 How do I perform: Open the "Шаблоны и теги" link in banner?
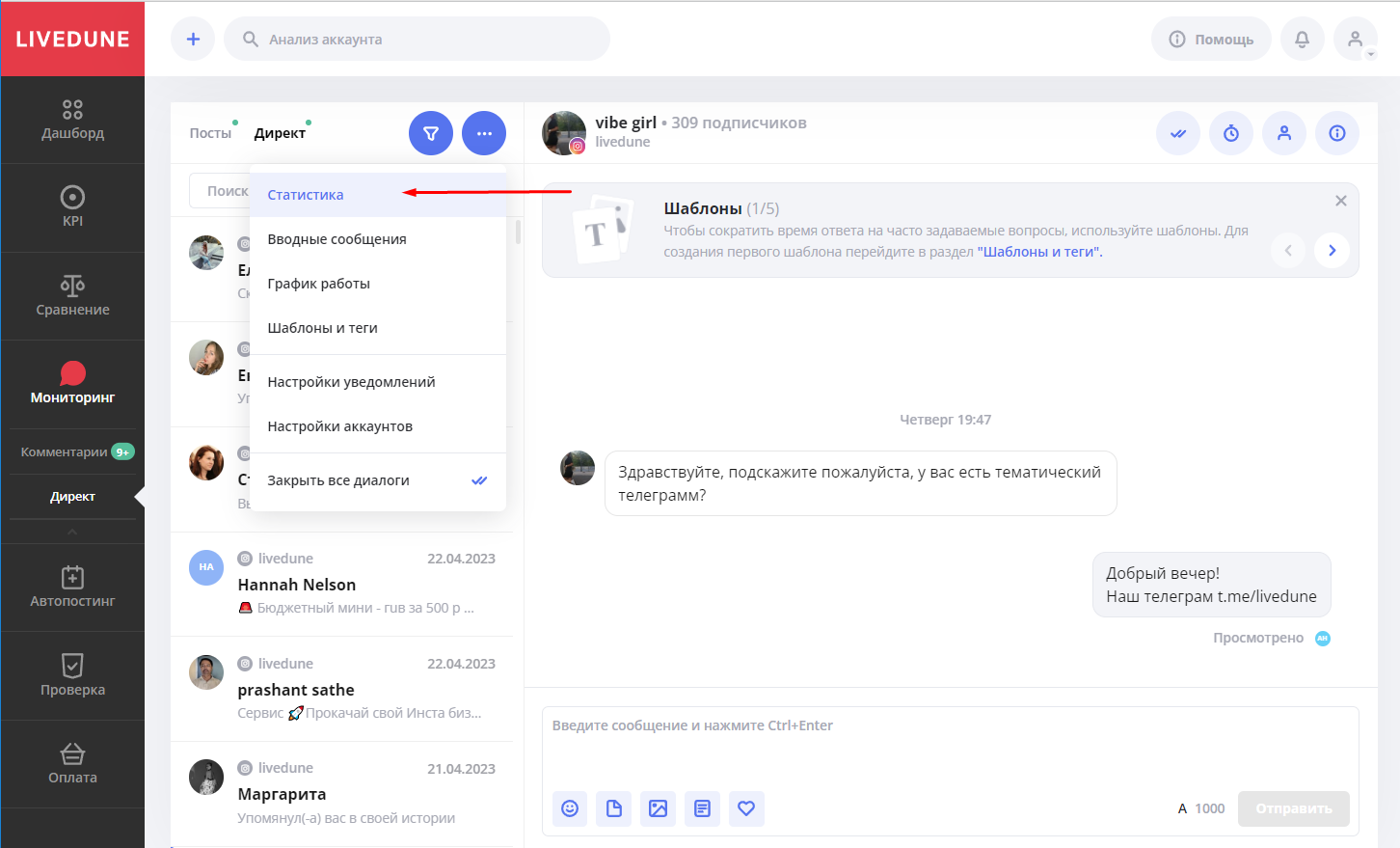point(1038,252)
